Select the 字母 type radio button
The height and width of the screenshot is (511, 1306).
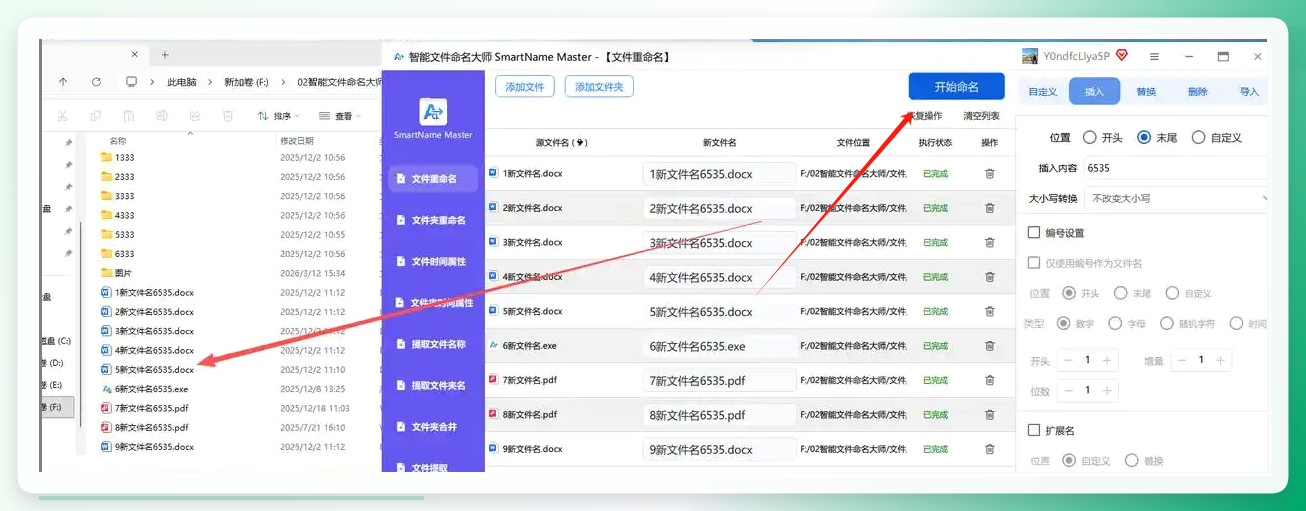point(1114,323)
